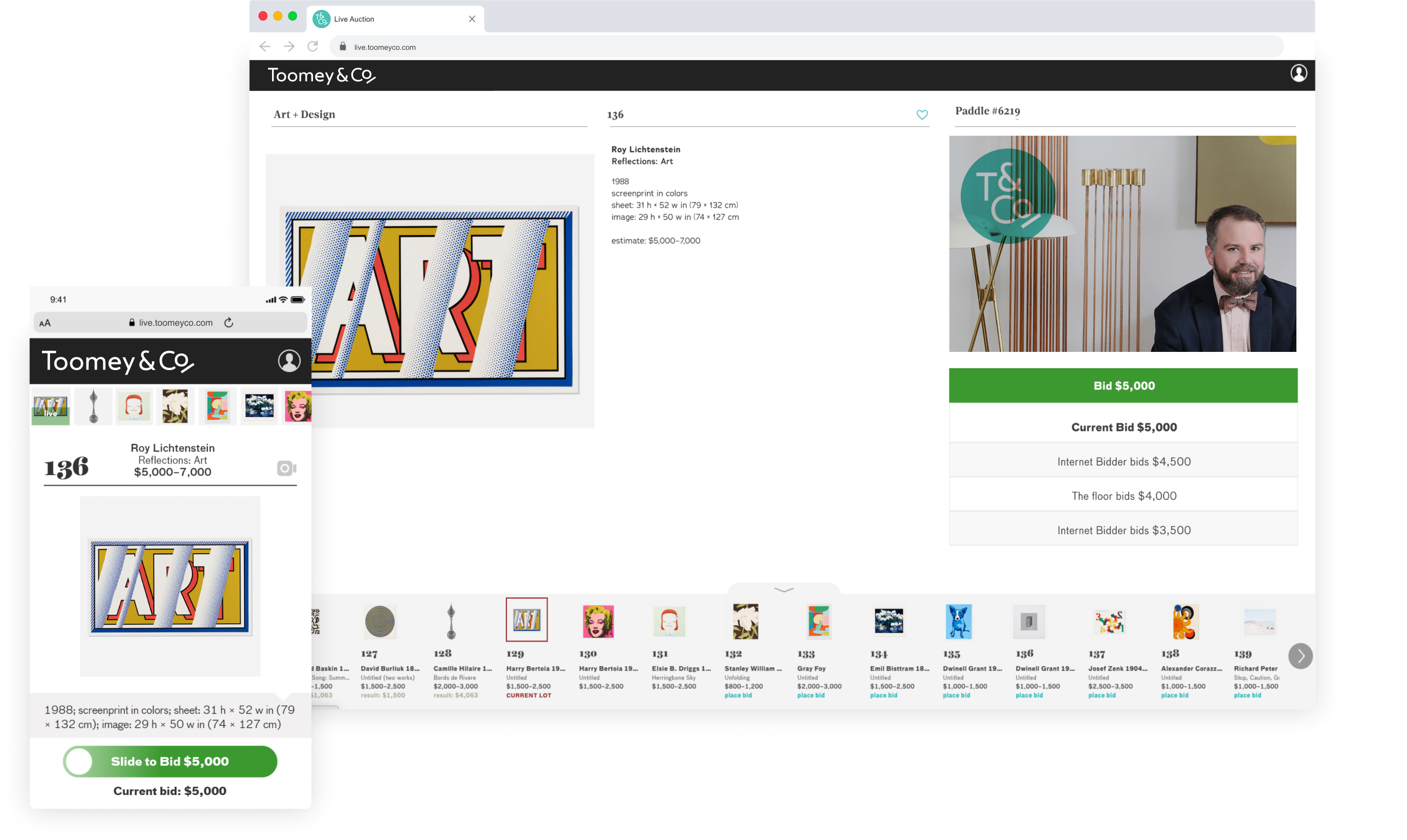This screenshot has height=840, width=1407.
Task: Place bid on lot 135 Dwinell Grant
Action: pyautogui.click(x=956, y=695)
